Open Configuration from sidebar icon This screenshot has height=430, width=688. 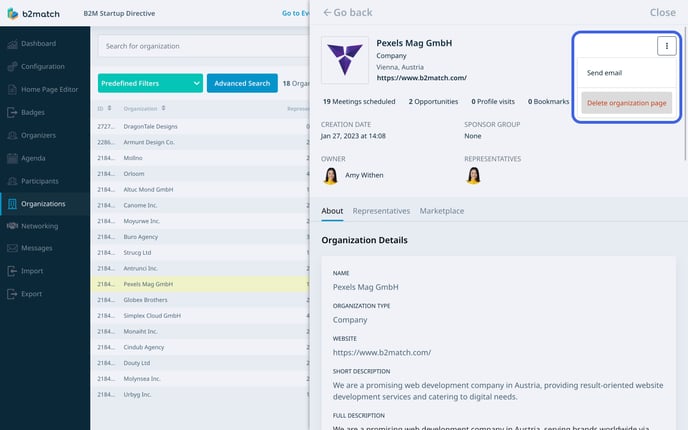[x=12, y=67]
